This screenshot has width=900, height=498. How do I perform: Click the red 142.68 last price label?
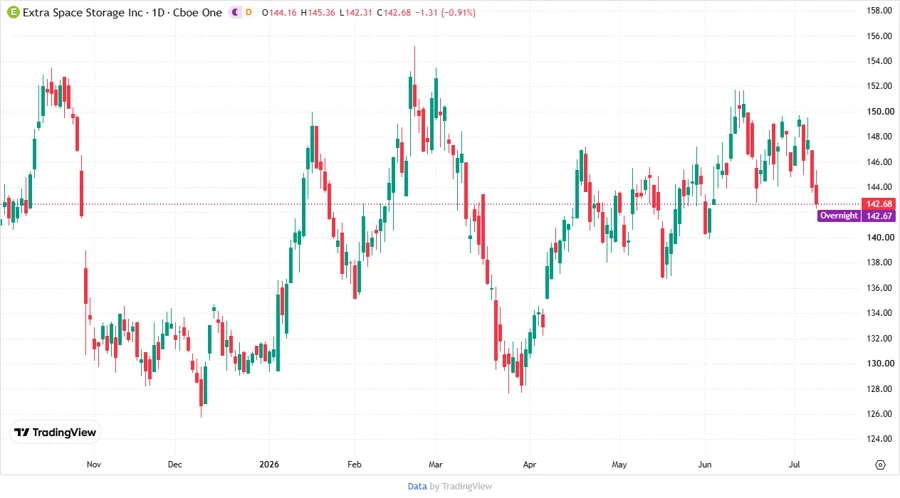point(878,204)
